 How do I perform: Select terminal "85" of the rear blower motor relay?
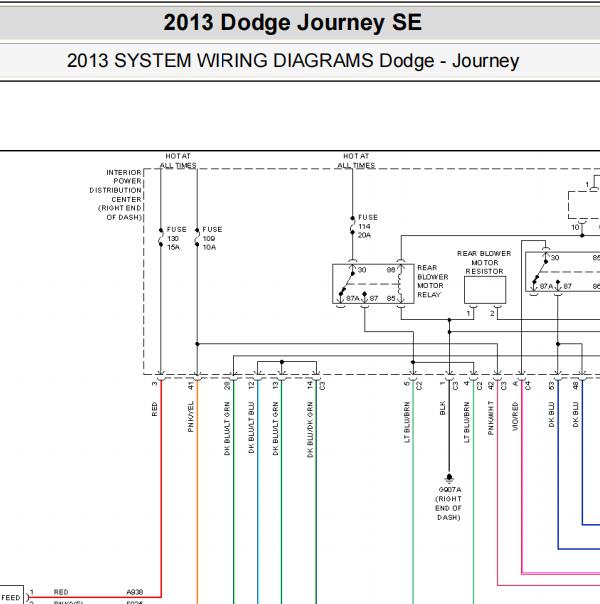[391, 298]
